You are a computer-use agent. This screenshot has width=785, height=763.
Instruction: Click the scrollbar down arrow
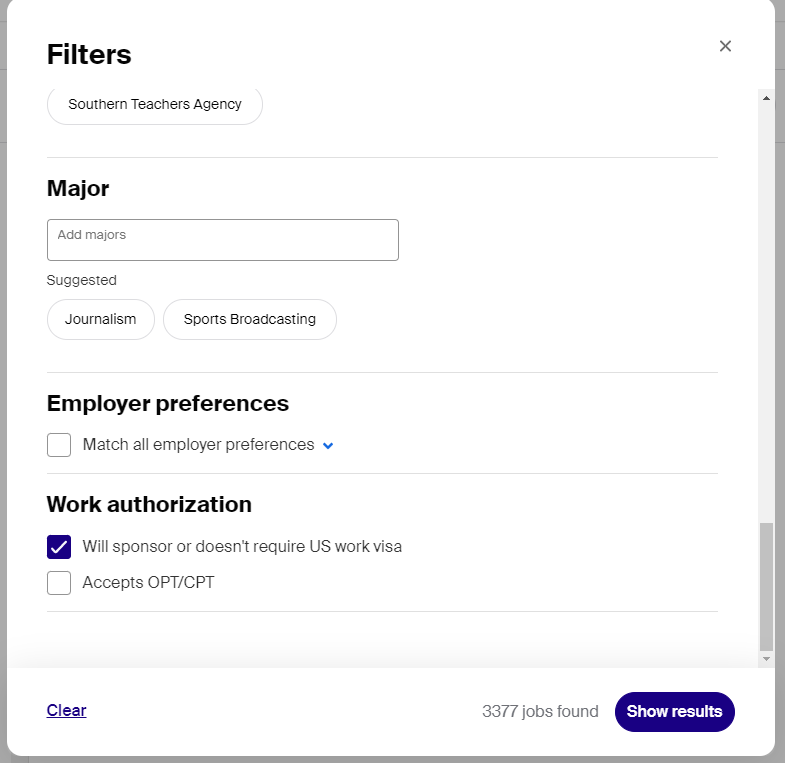[766, 659]
